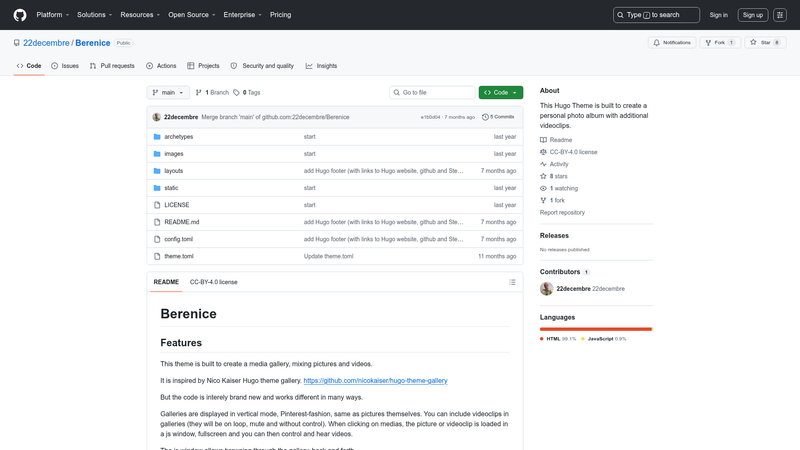The image size is (800, 450).
Task: Open the images folder
Action: point(173,154)
